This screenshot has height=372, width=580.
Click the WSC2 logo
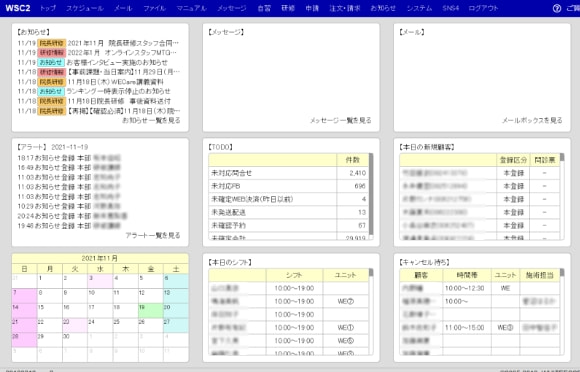[x=18, y=8]
